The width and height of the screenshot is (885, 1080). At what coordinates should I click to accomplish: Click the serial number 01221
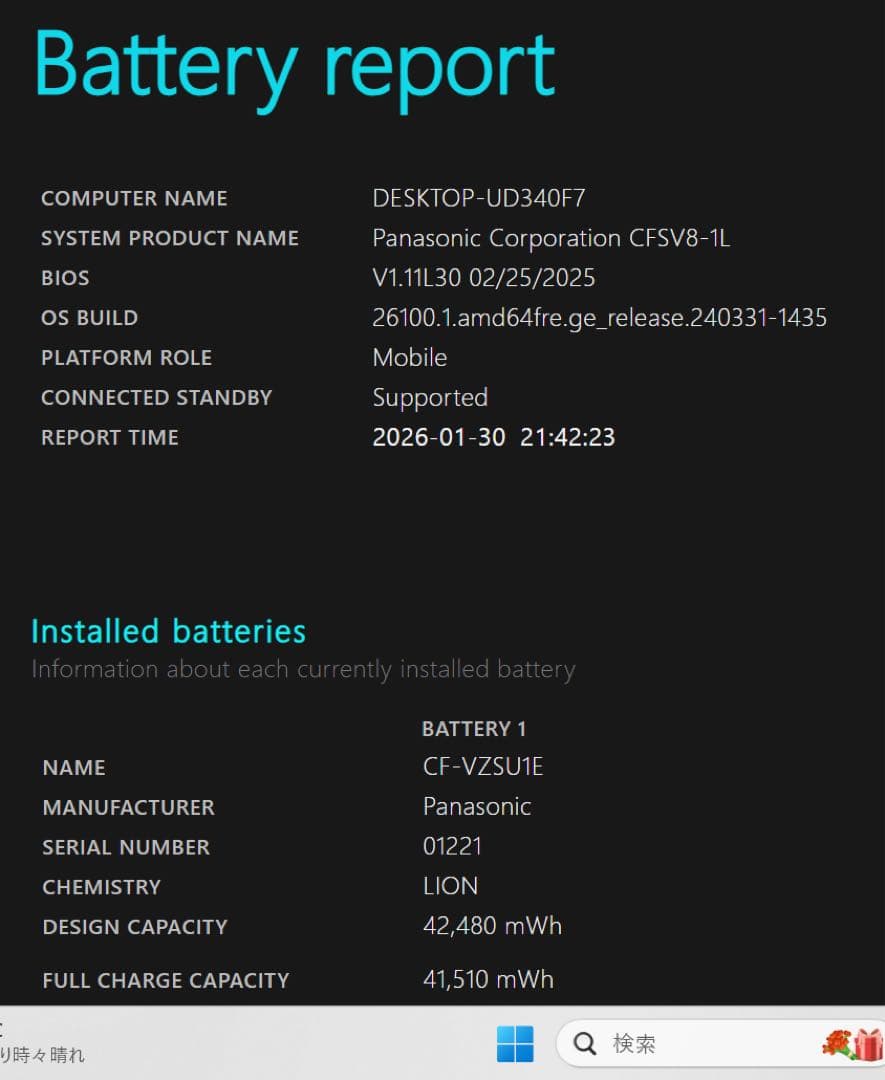click(x=452, y=847)
